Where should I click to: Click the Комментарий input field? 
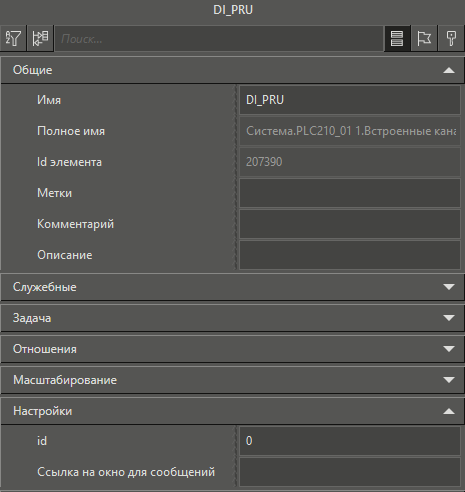click(350, 224)
